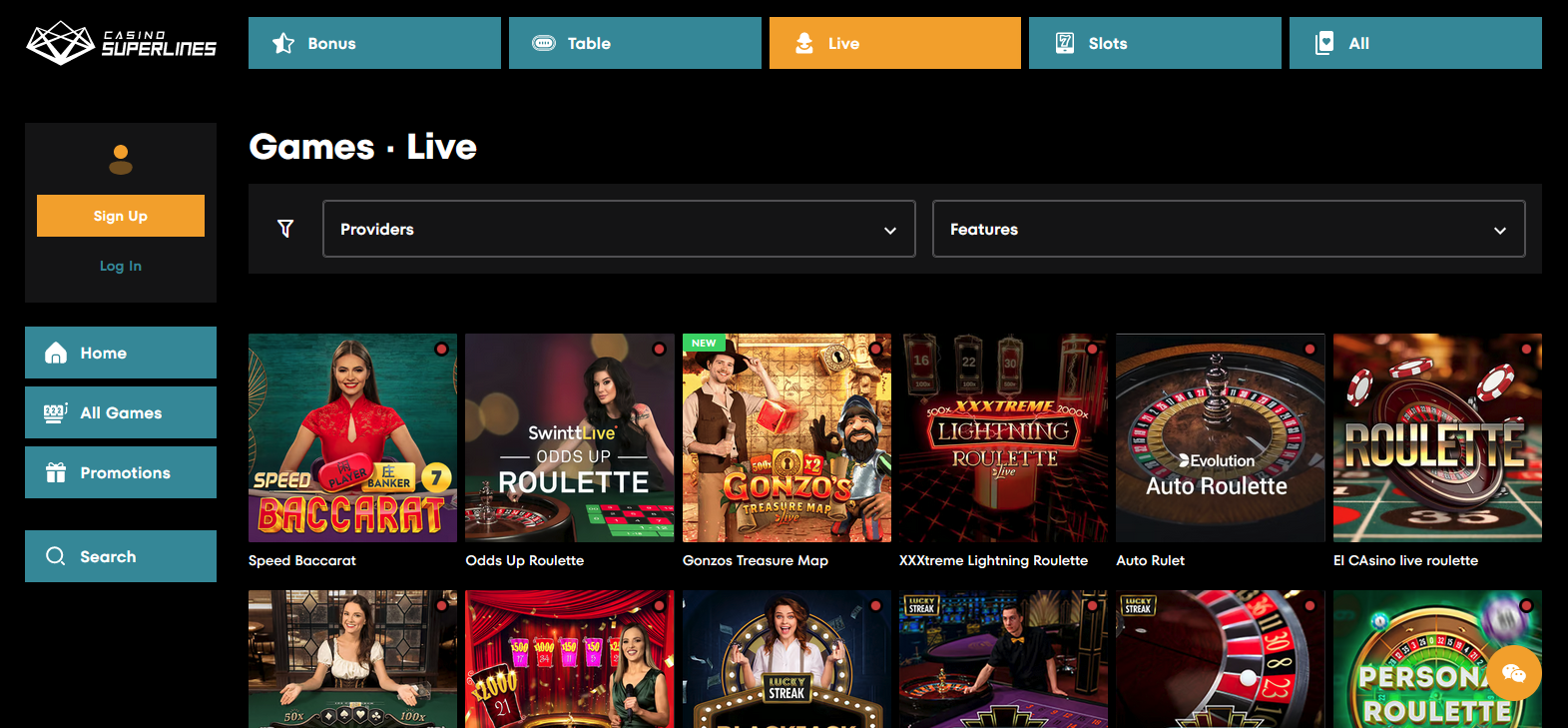Screen dimensions: 1568x728
Task: Open the Bonus tab
Action: pyautogui.click(x=374, y=43)
